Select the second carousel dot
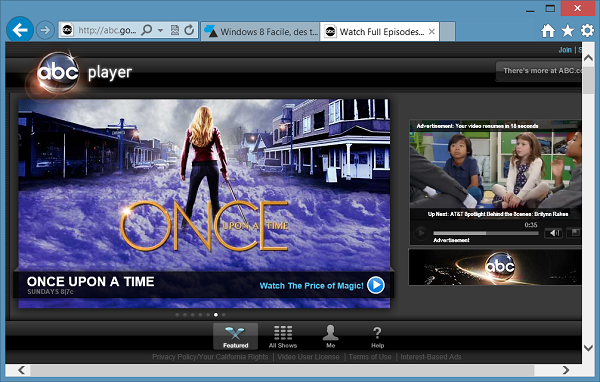The height and width of the screenshot is (382, 600). pos(185,315)
